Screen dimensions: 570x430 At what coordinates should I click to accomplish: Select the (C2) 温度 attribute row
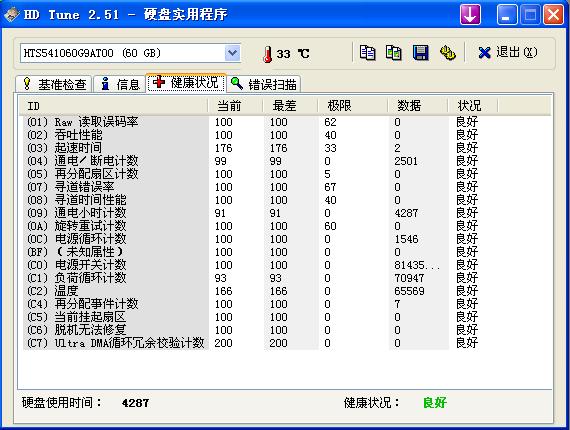coord(252,291)
